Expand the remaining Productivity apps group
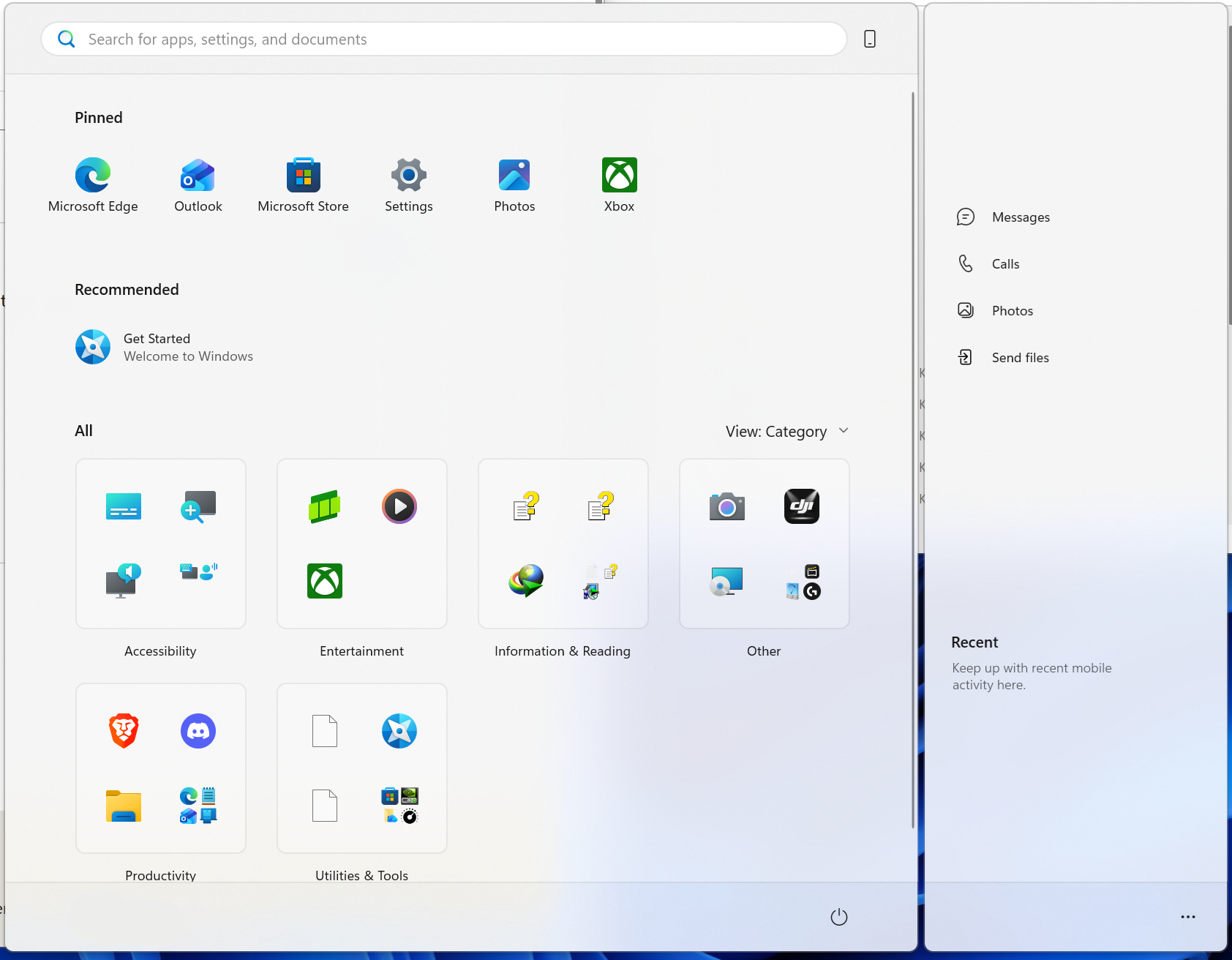Viewport: 1232px width, 960px height. click(198, 806)
